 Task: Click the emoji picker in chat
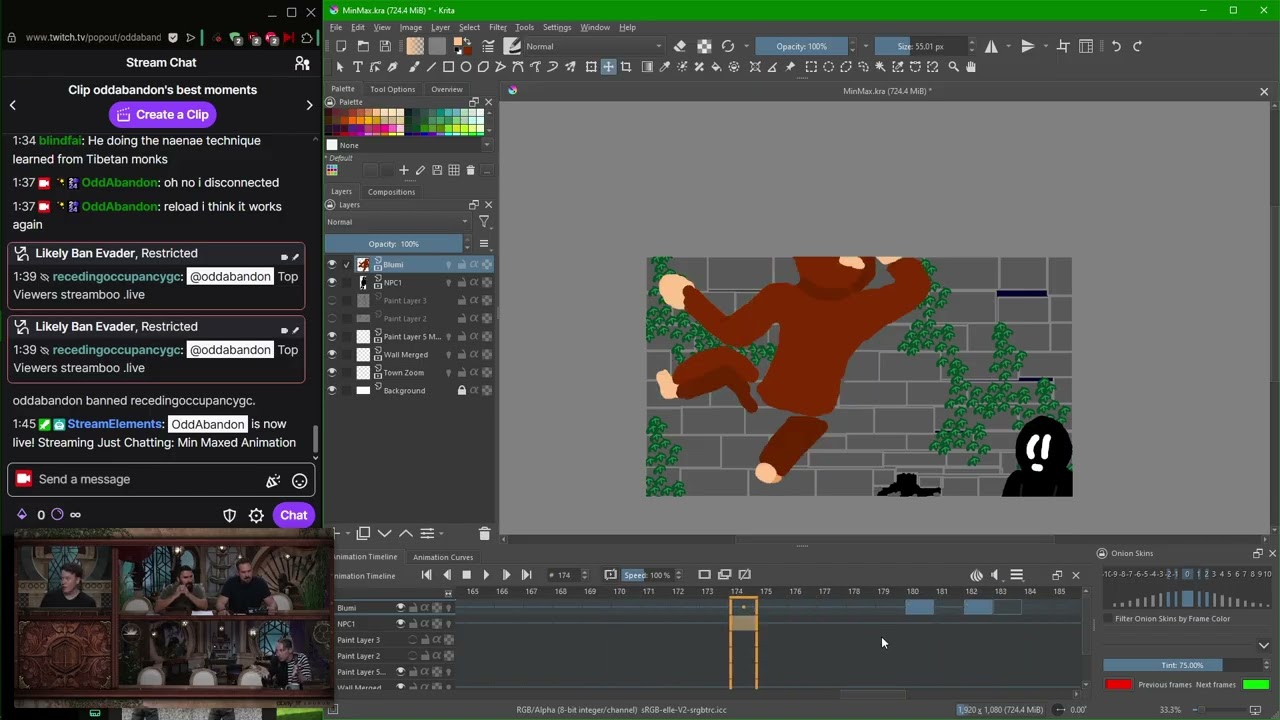pyautogui.click(x=299, y=481)
